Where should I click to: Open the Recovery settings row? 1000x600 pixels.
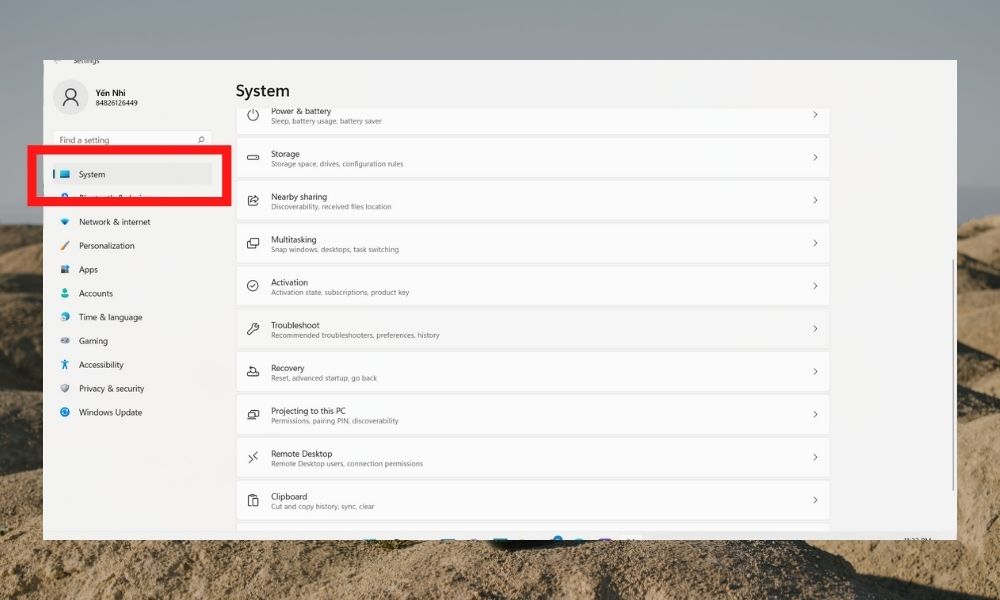[x=532, y=372]
